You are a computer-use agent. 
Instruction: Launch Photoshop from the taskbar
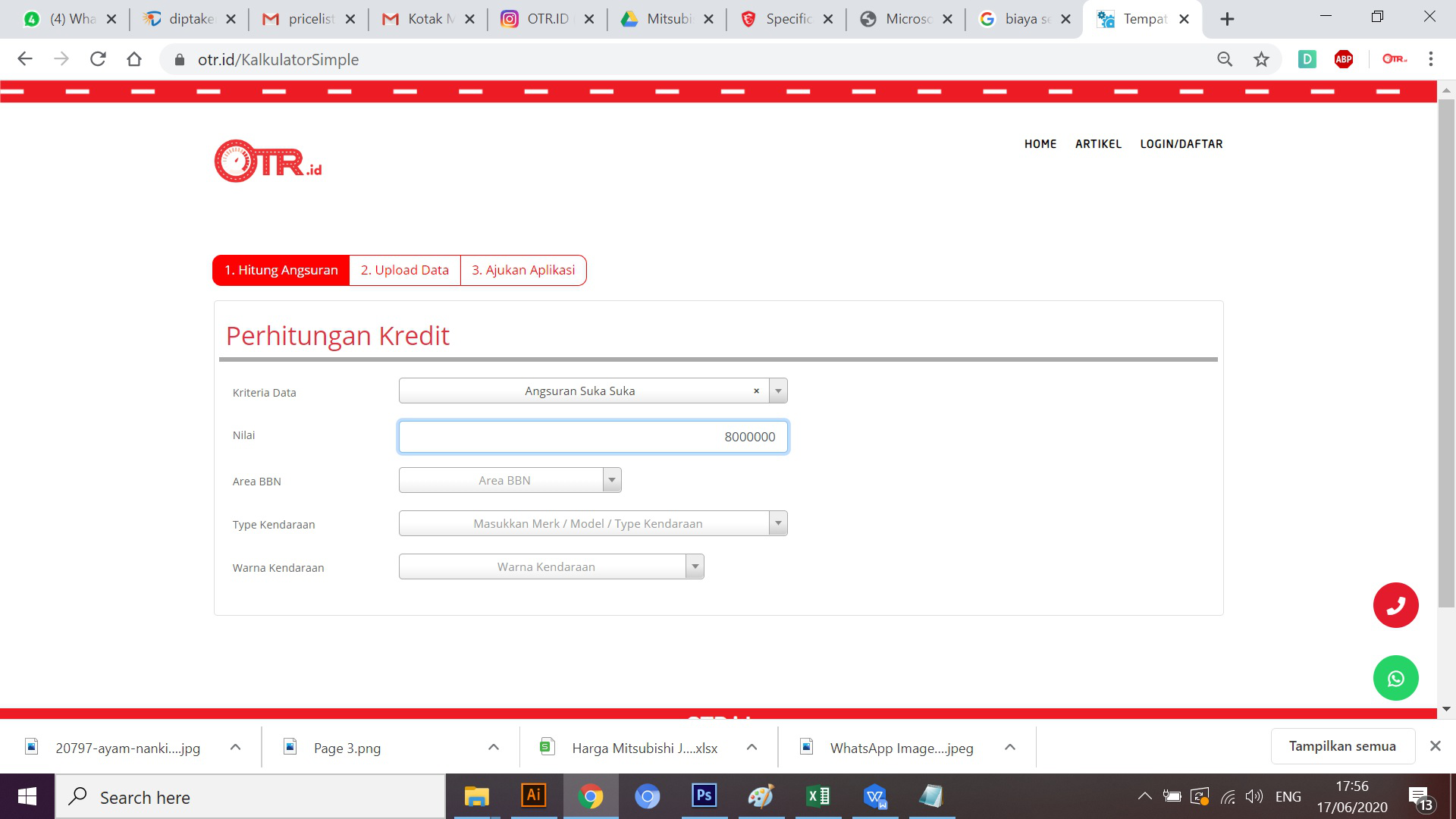pyautogui.click(x=704, y=796)
